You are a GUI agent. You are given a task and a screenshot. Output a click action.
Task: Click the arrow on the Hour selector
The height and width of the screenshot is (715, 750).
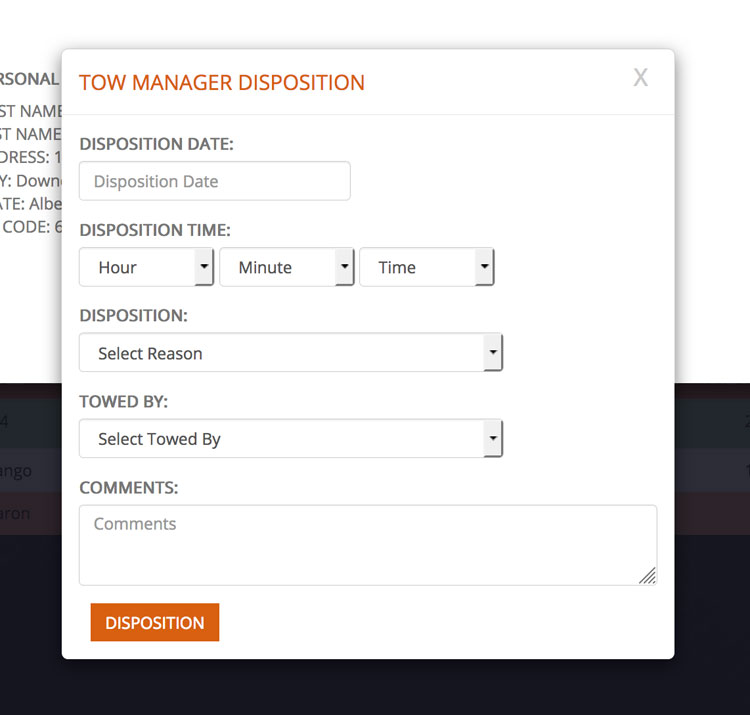[x=204, y=267]
